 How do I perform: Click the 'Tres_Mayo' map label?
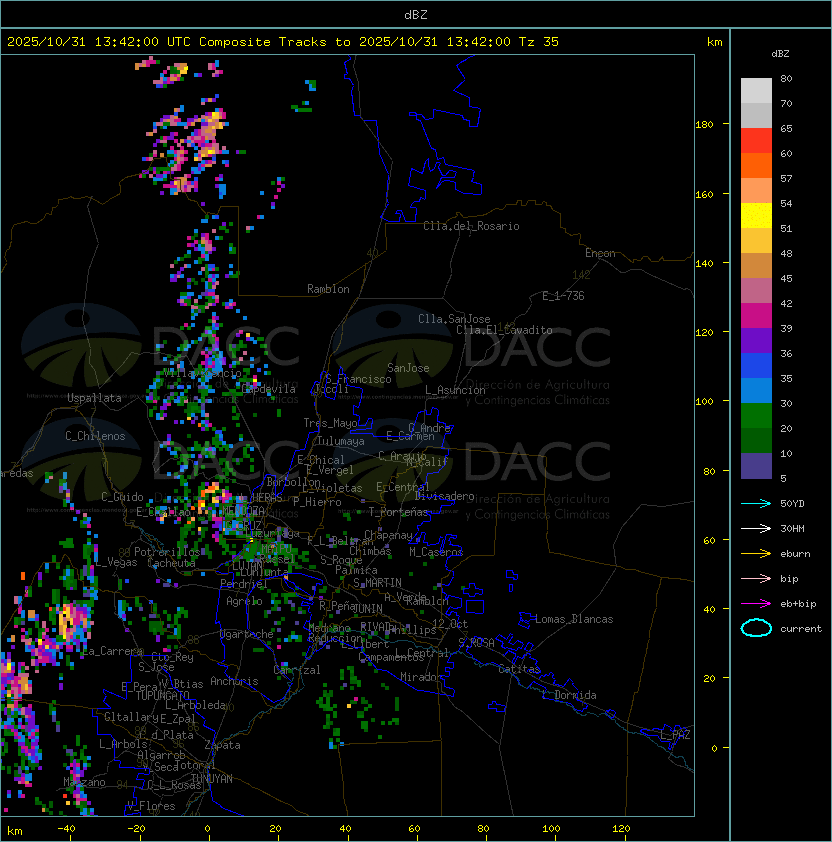tap(330, 423)
